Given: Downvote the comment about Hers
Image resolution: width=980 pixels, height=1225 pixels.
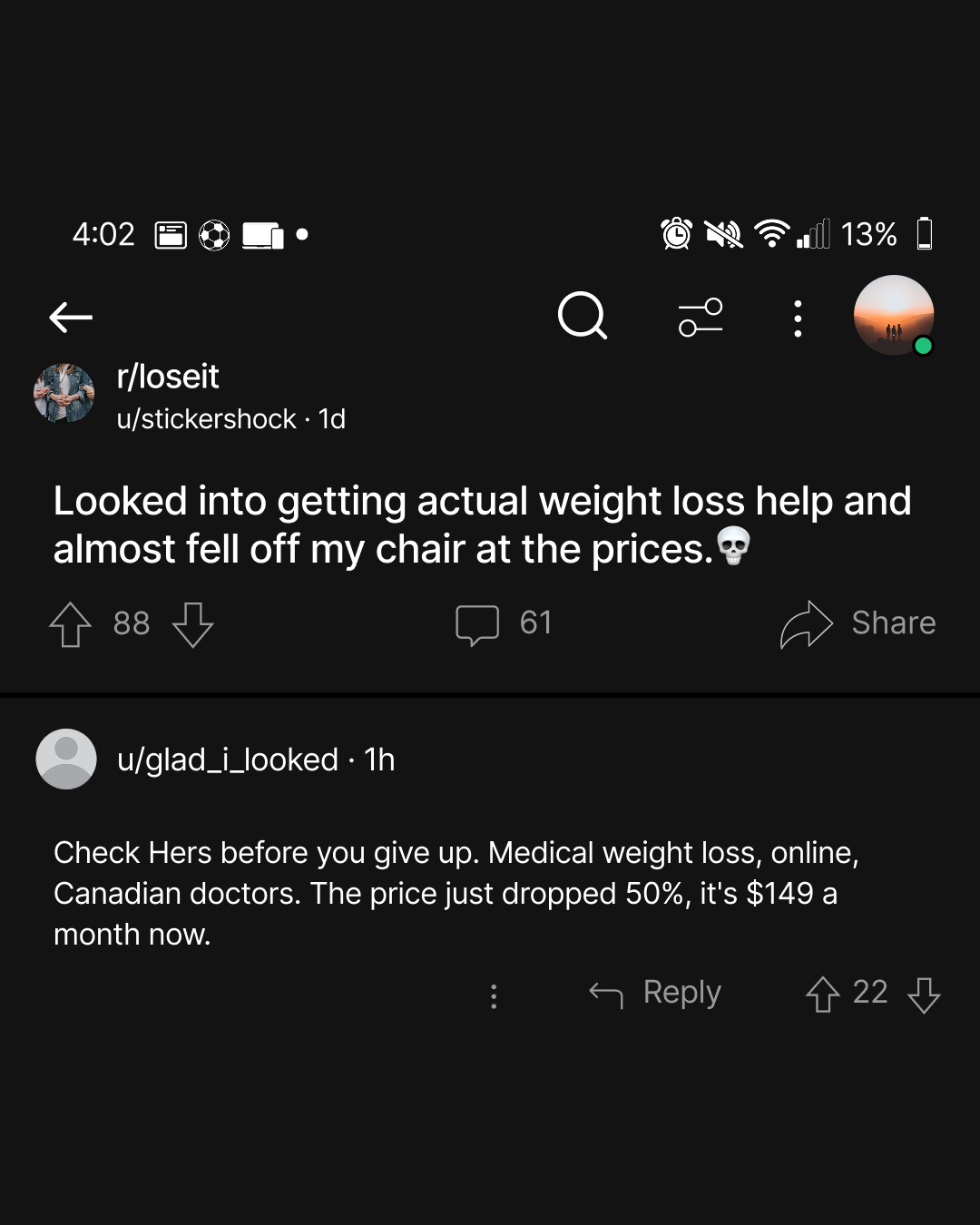Looking at the screenshot, I should pos(924,995).
